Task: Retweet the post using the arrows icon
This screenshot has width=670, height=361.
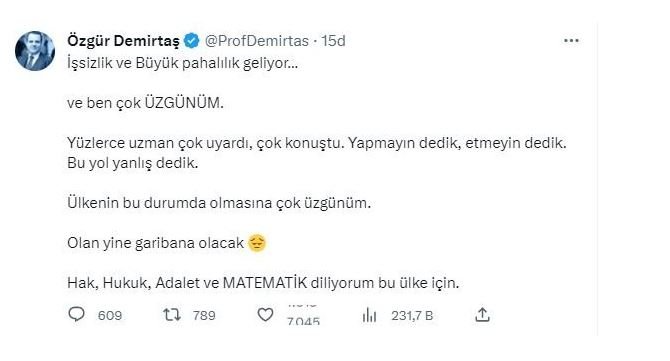Action: pos(172,315)
